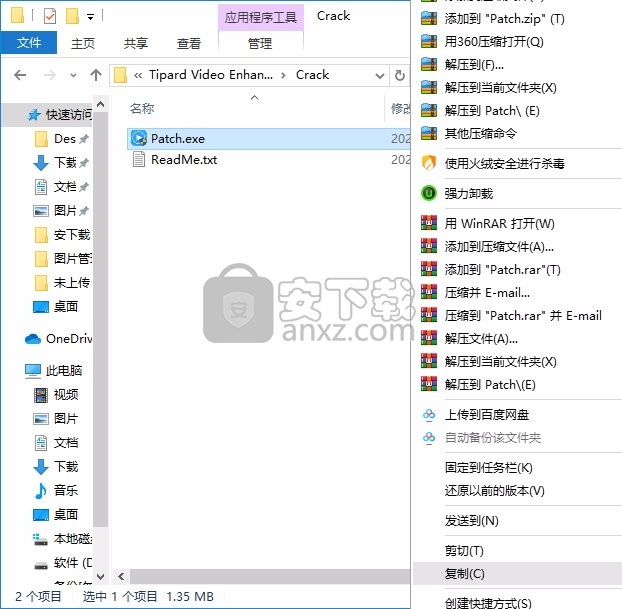Click the 百度网盘 upload icon
The image size is (622, 609).
429,415
